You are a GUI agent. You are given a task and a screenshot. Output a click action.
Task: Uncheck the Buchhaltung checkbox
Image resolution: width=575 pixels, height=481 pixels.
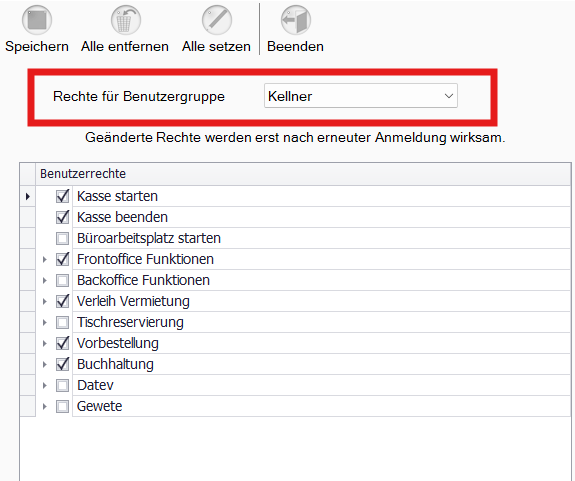click(x=62, y=364)
